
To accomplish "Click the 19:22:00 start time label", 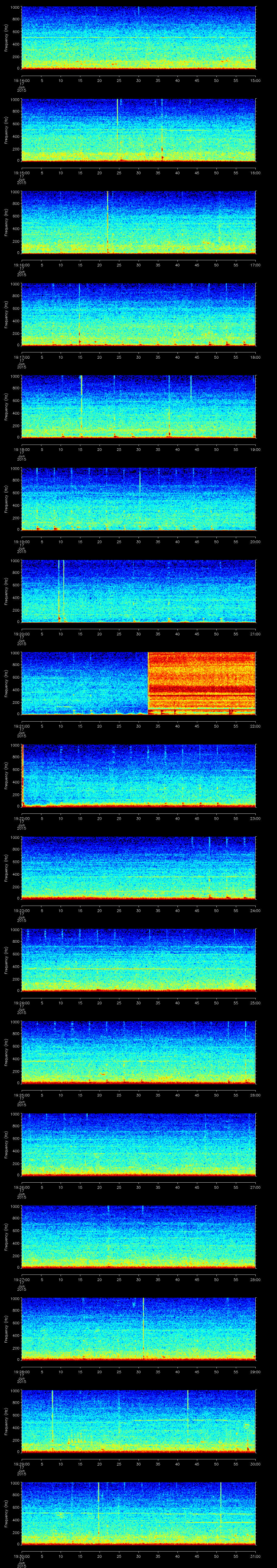I will pyautogui.click(x=21, y=818).
